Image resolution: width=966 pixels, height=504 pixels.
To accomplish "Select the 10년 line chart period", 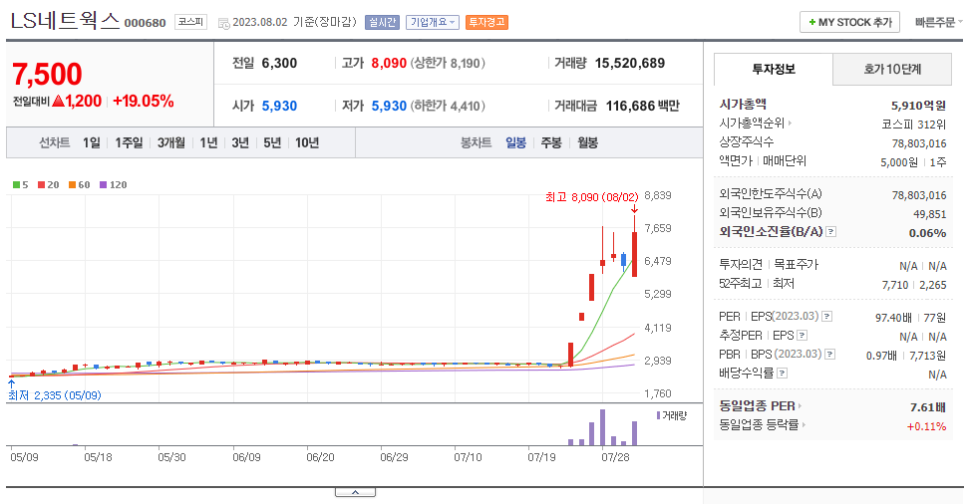I will tap(307, 143).
